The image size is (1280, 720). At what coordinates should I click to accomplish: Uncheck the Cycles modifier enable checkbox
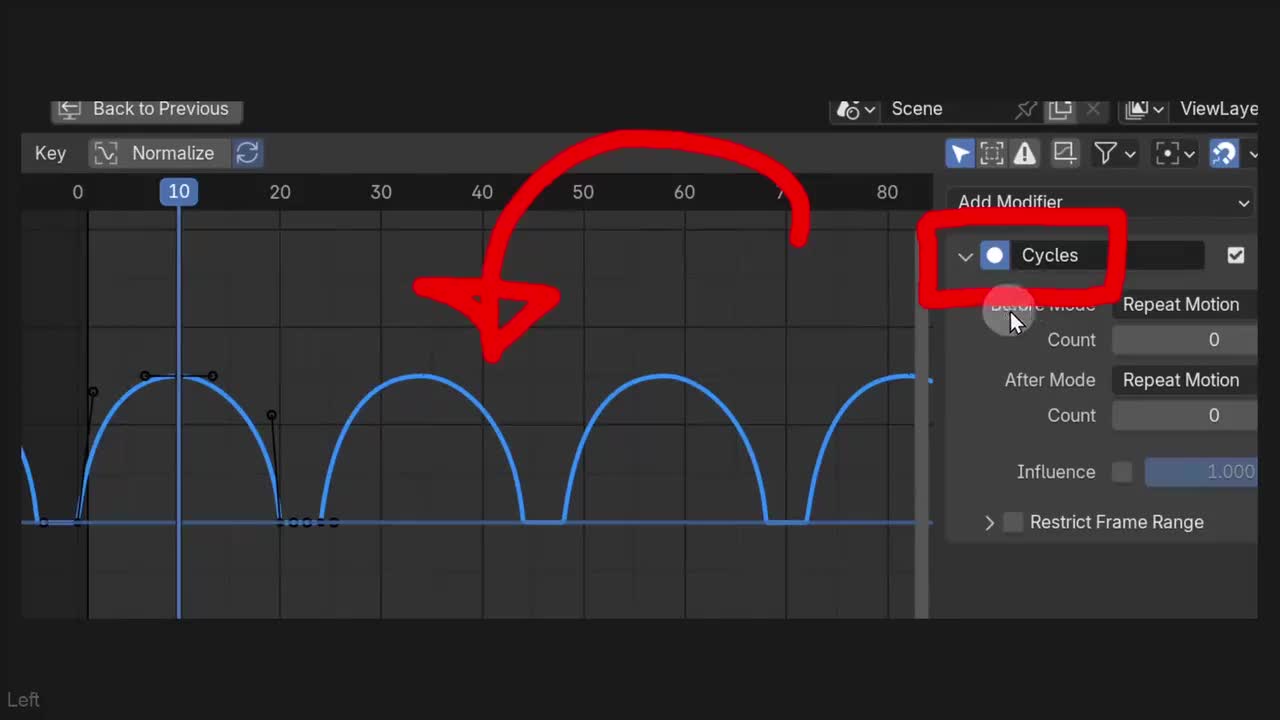point(1236,256)
